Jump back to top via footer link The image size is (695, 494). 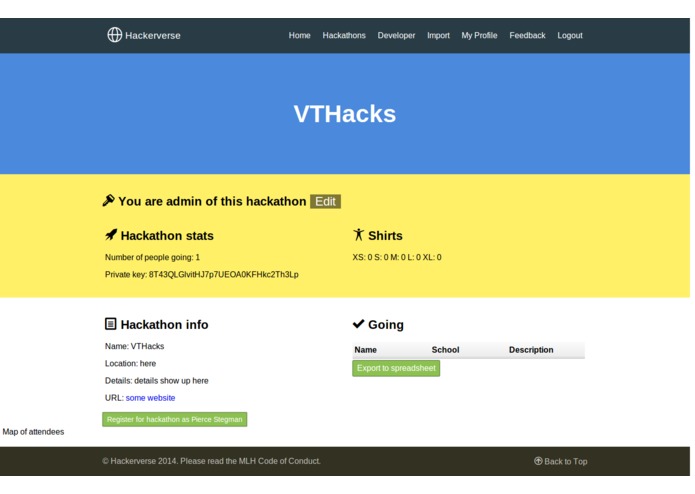(566, 461)
